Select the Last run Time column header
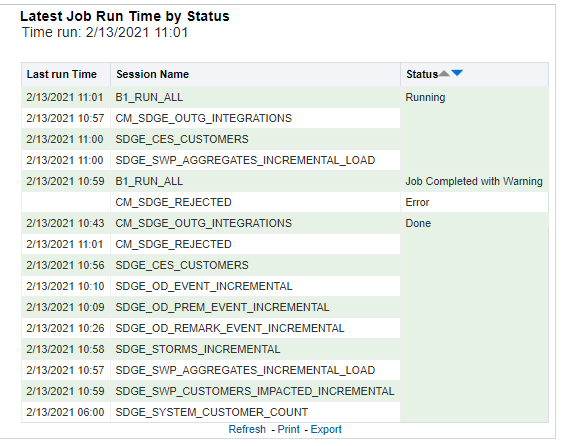572x446 pixels. coord(62,74)
